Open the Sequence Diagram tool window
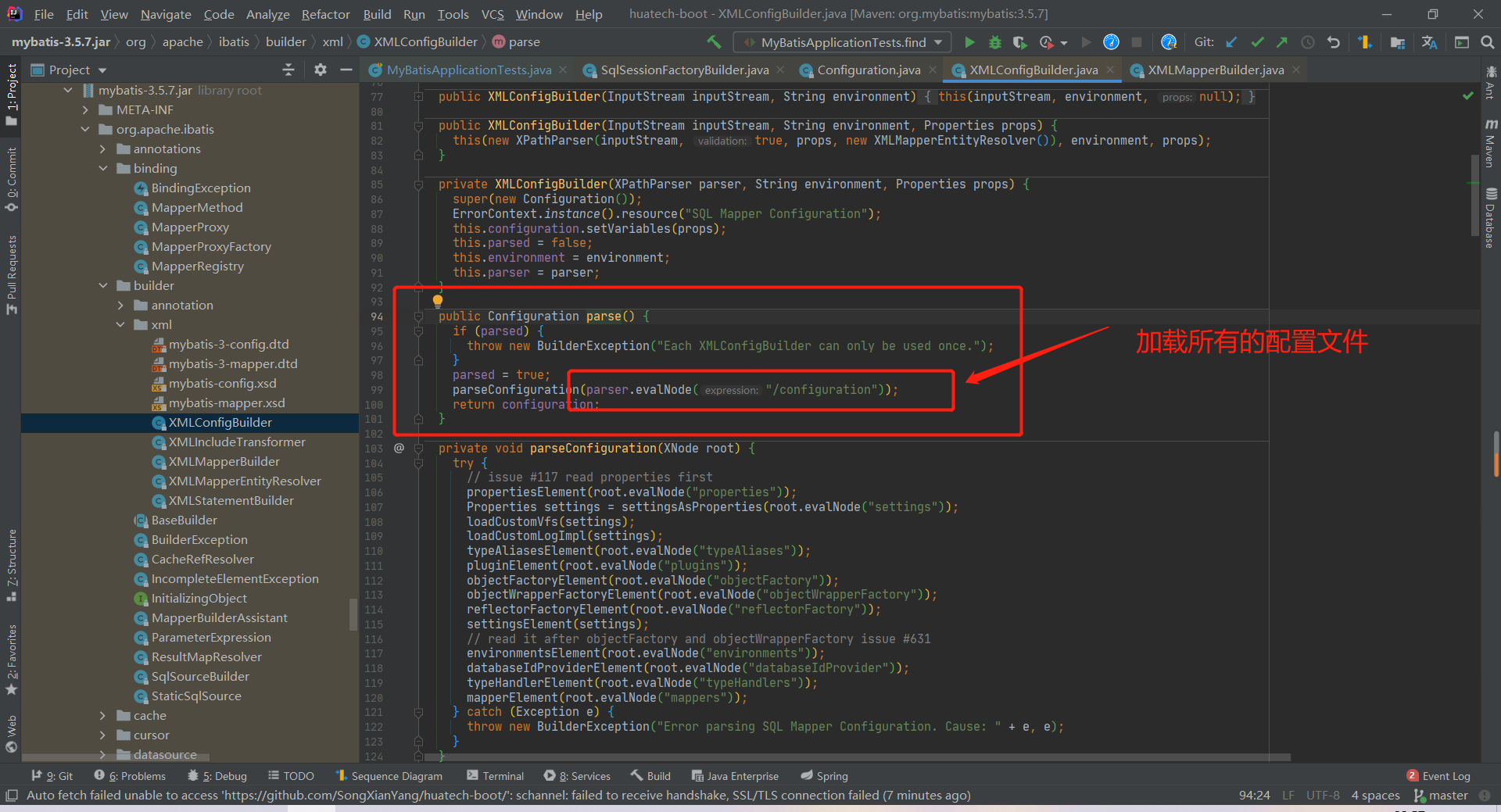This screenshot has width=1501, height=812. pyautogui.click(x=389, y=776)
